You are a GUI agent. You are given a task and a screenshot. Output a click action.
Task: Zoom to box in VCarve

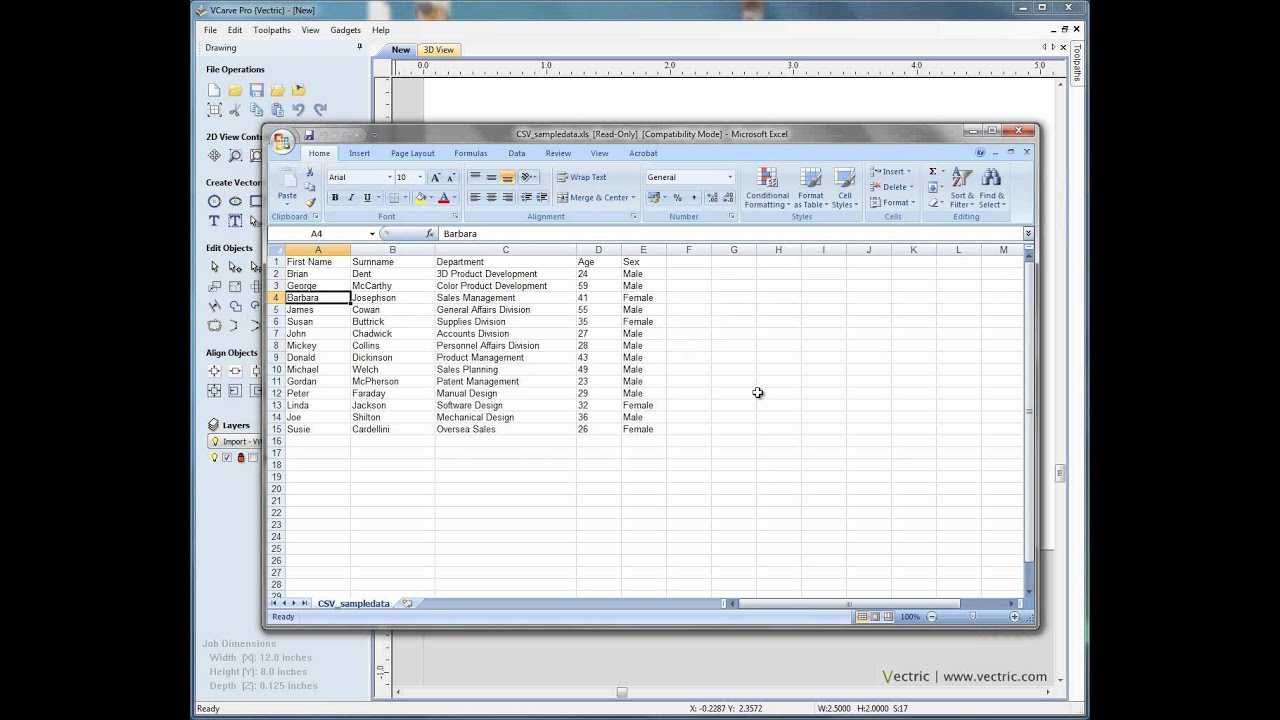click(235, 156)
